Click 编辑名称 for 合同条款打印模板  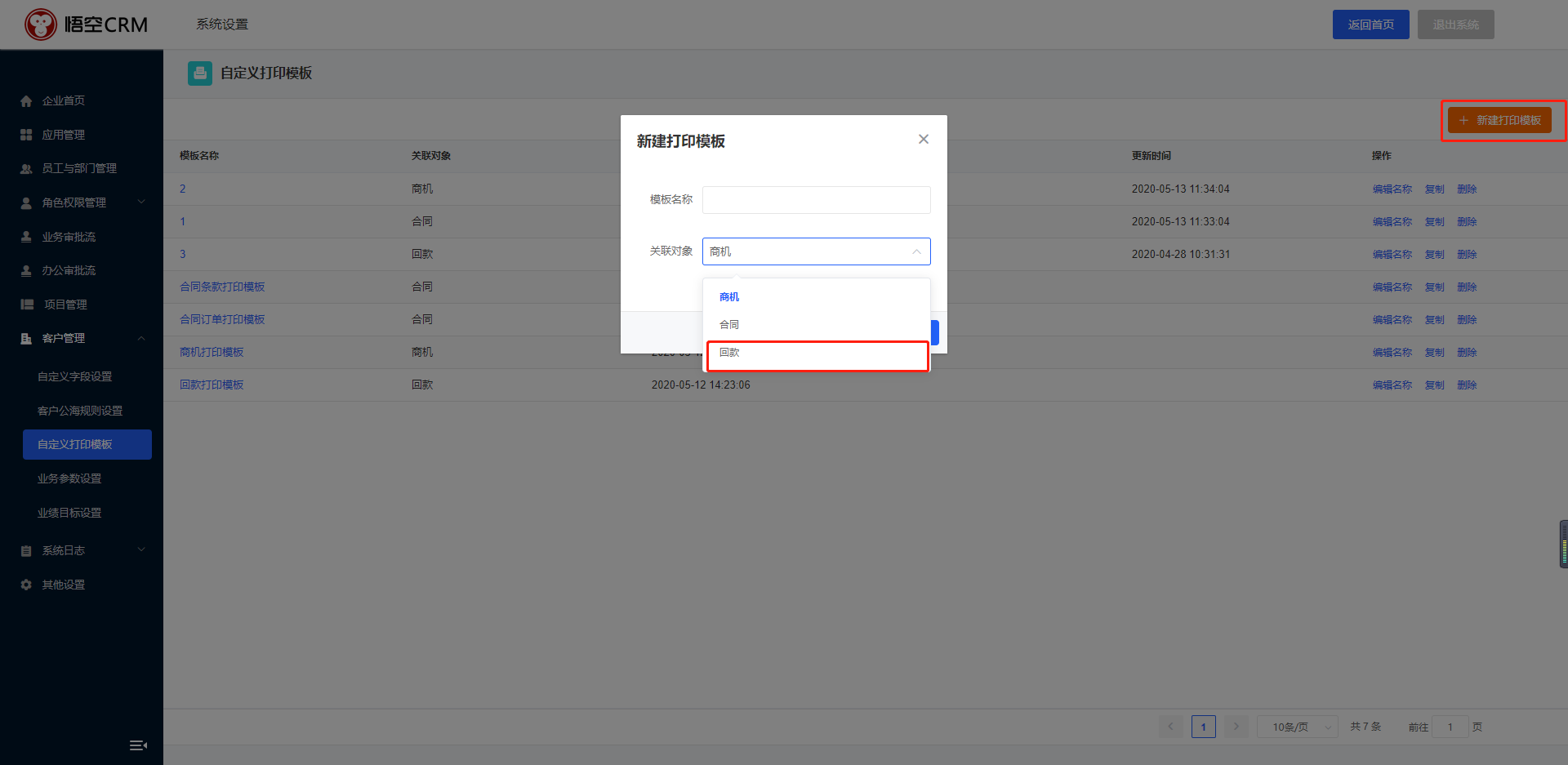[x=1392, y=287]
